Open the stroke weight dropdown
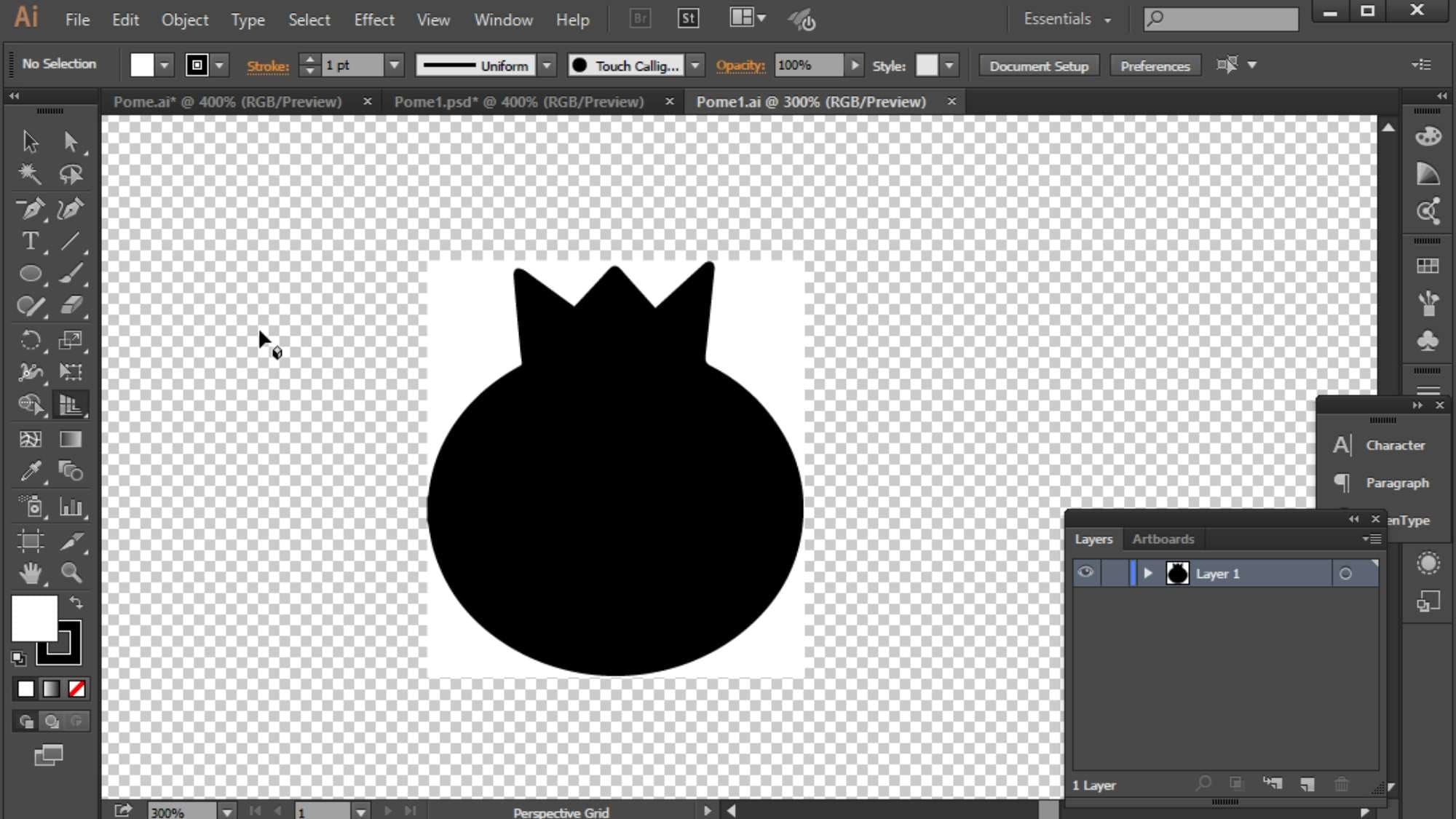This screenshot has height=819, width=1456. 394,66
